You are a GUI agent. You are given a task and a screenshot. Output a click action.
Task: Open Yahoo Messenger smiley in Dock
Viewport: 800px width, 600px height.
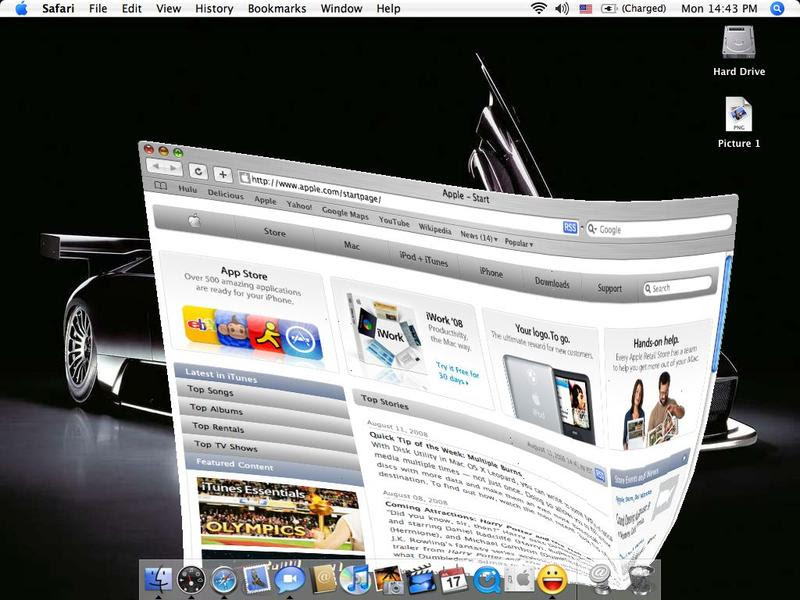[x=552, y=580]
